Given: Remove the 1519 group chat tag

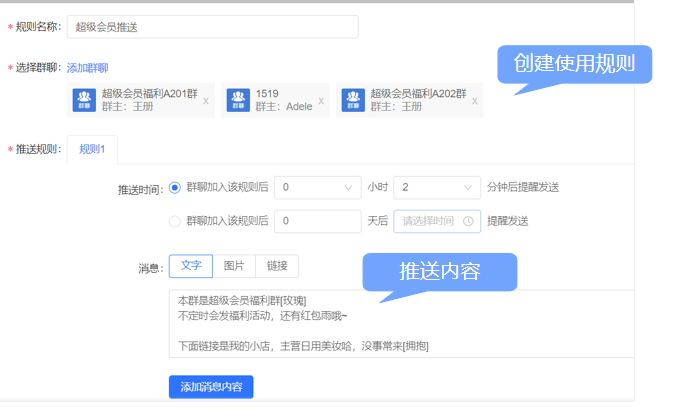Looking at the screenshot, I should click(321, 101).
